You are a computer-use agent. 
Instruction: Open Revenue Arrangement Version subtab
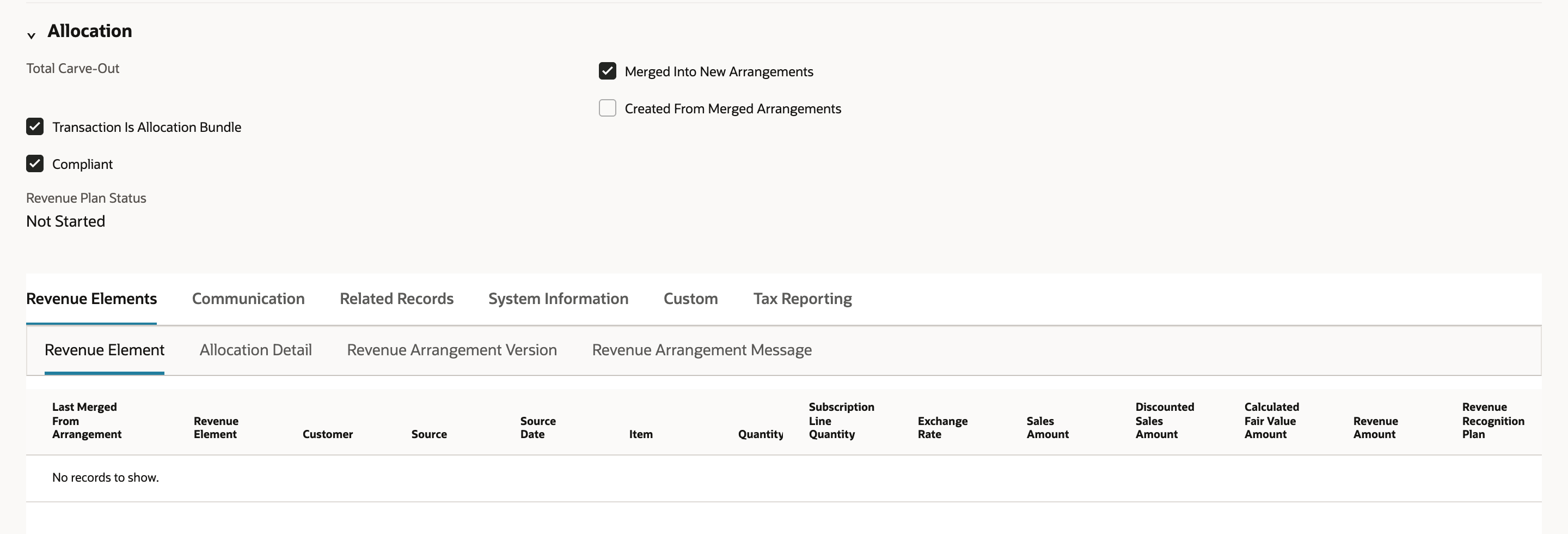452,349
